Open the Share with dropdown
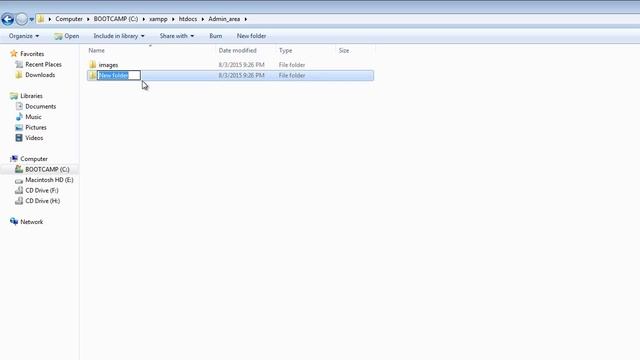This screenshot has width=640, height=360. click(177, 36)
